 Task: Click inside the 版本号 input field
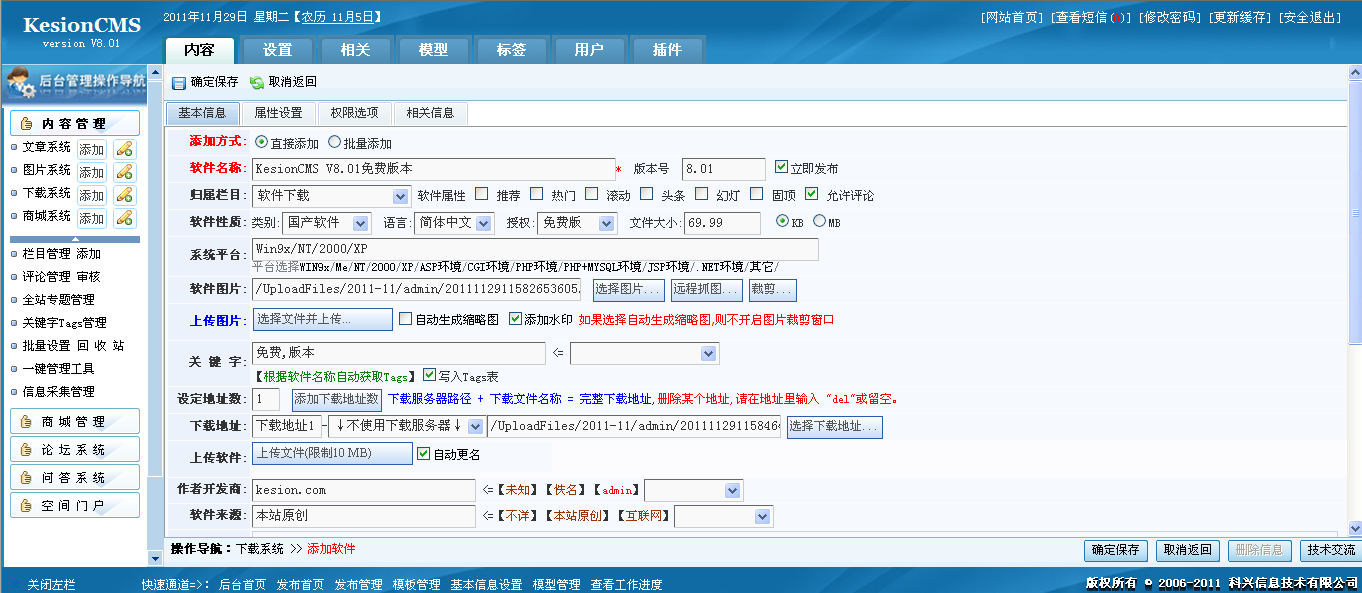tap(721, 168)
